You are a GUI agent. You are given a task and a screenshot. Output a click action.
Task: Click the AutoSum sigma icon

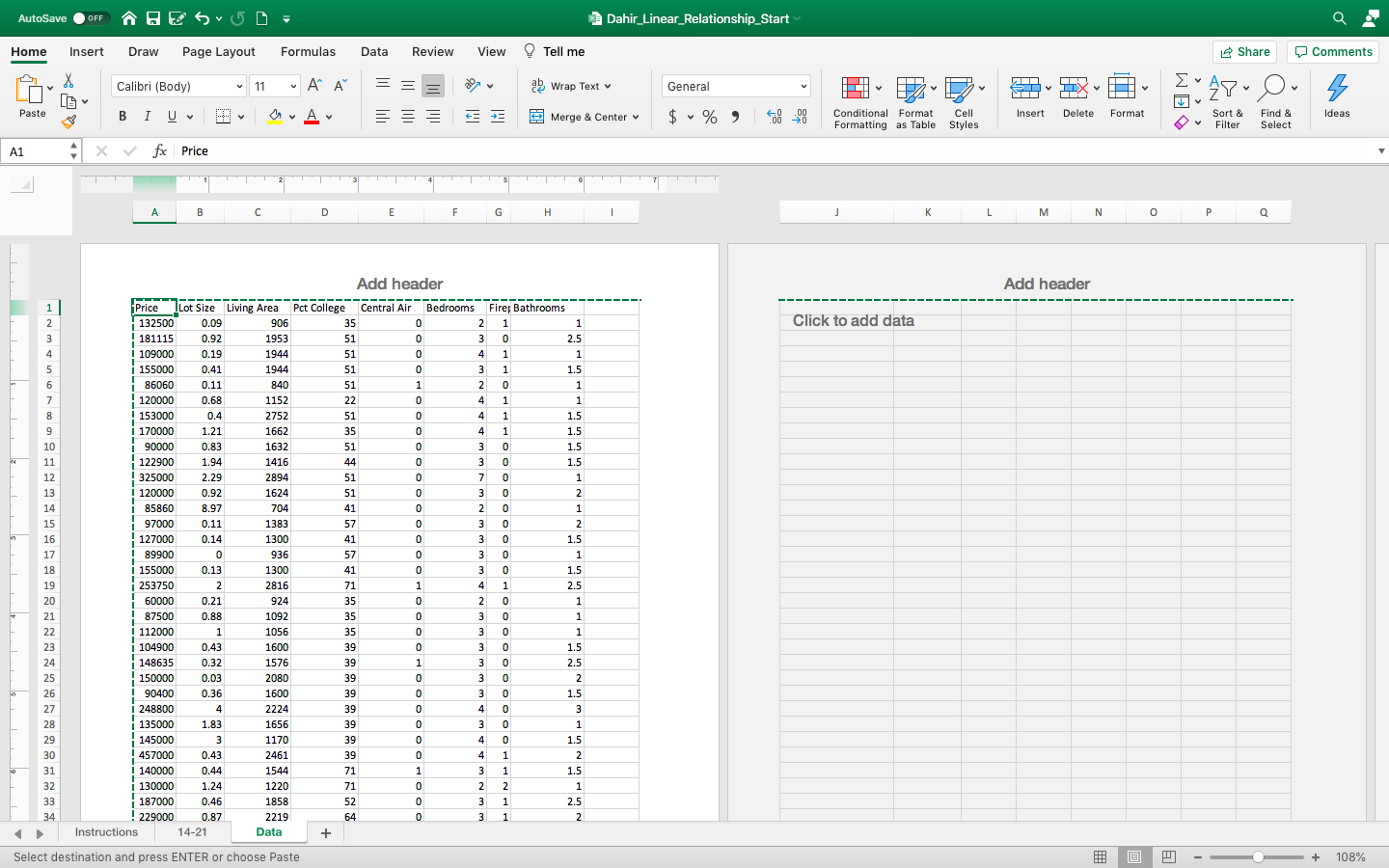1182,80
